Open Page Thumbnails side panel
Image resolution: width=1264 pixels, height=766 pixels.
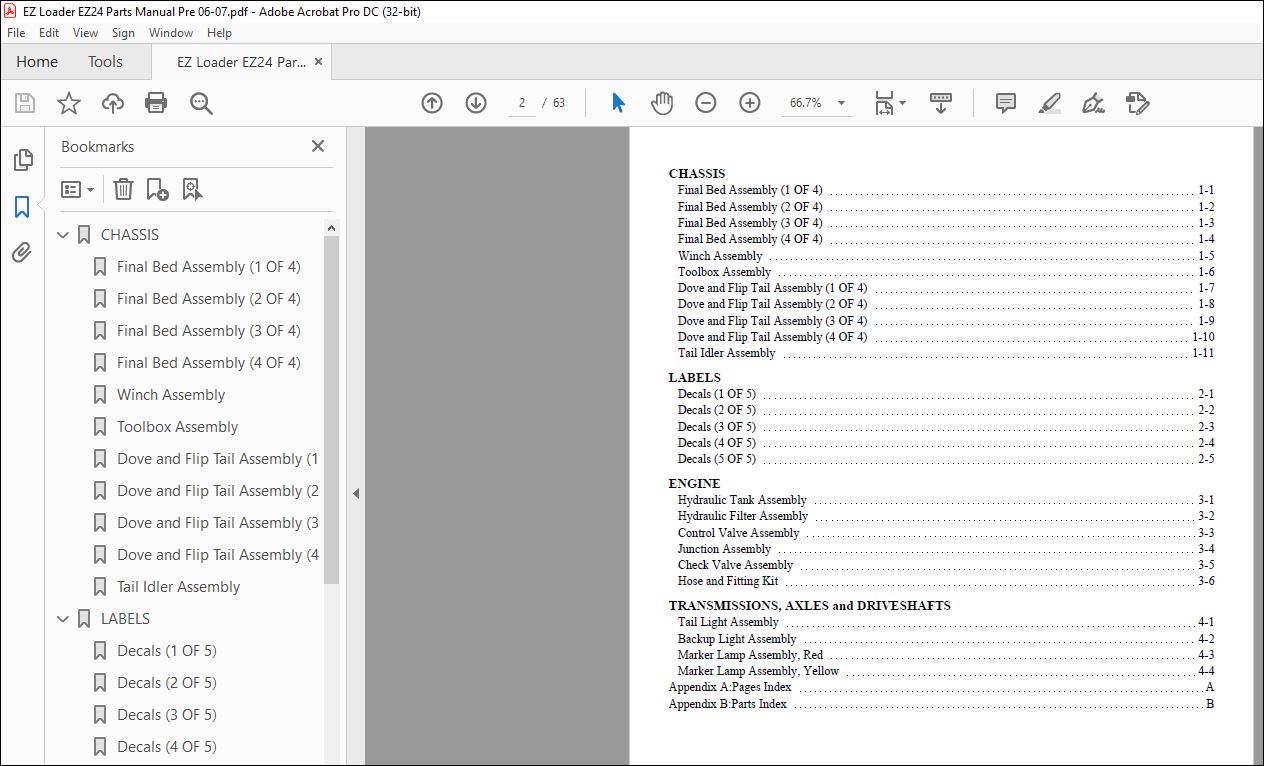(x=22, y=160)
